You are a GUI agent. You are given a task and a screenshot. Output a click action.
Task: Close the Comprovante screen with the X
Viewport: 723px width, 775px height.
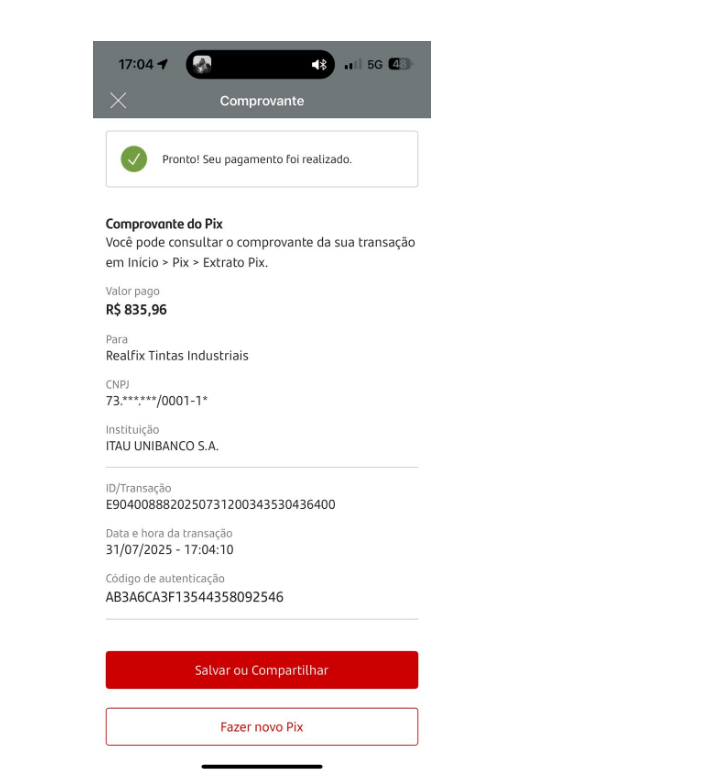tap(118, 100)
